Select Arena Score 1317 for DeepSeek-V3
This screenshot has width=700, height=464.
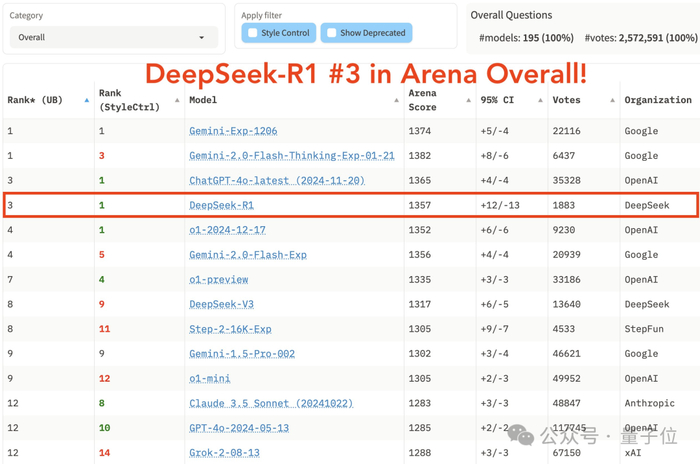[420, 304]
